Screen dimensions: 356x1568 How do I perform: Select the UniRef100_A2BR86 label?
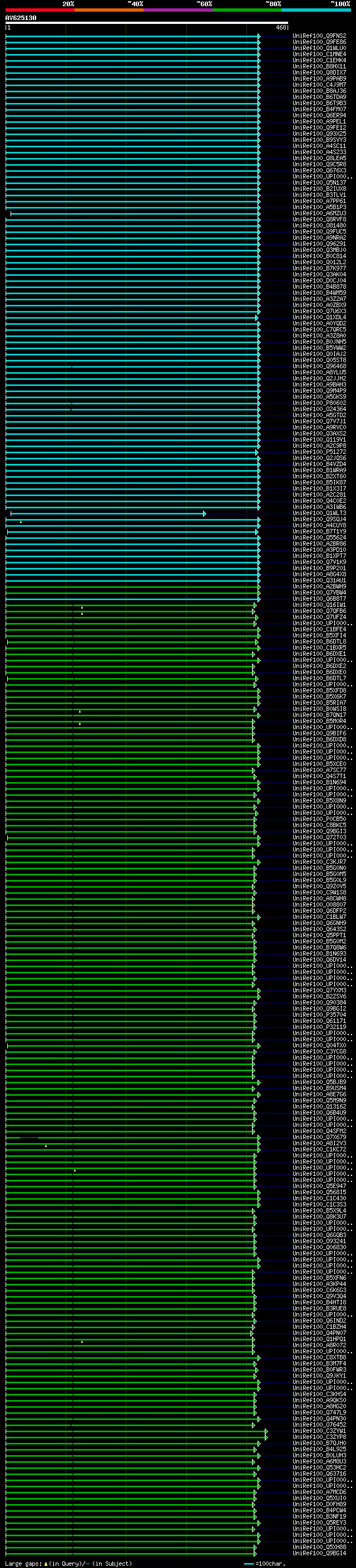point(319,543)
